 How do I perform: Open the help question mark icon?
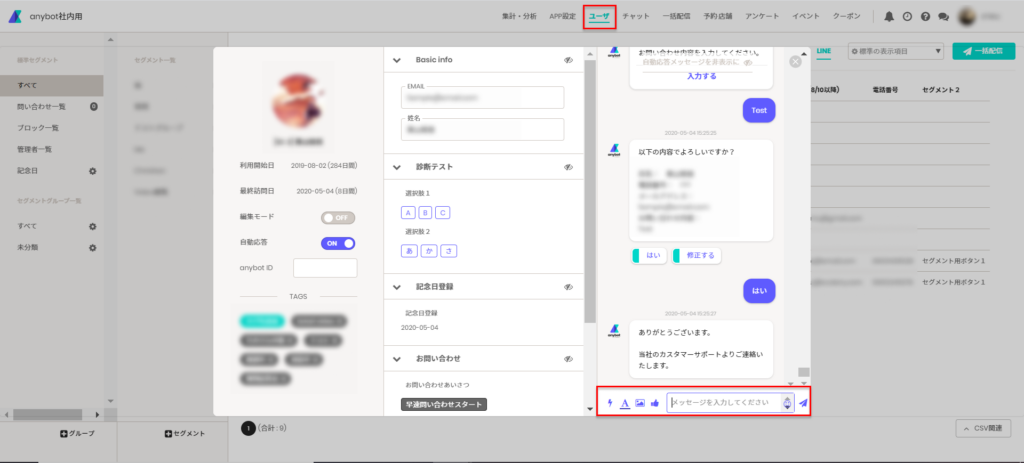925,17
